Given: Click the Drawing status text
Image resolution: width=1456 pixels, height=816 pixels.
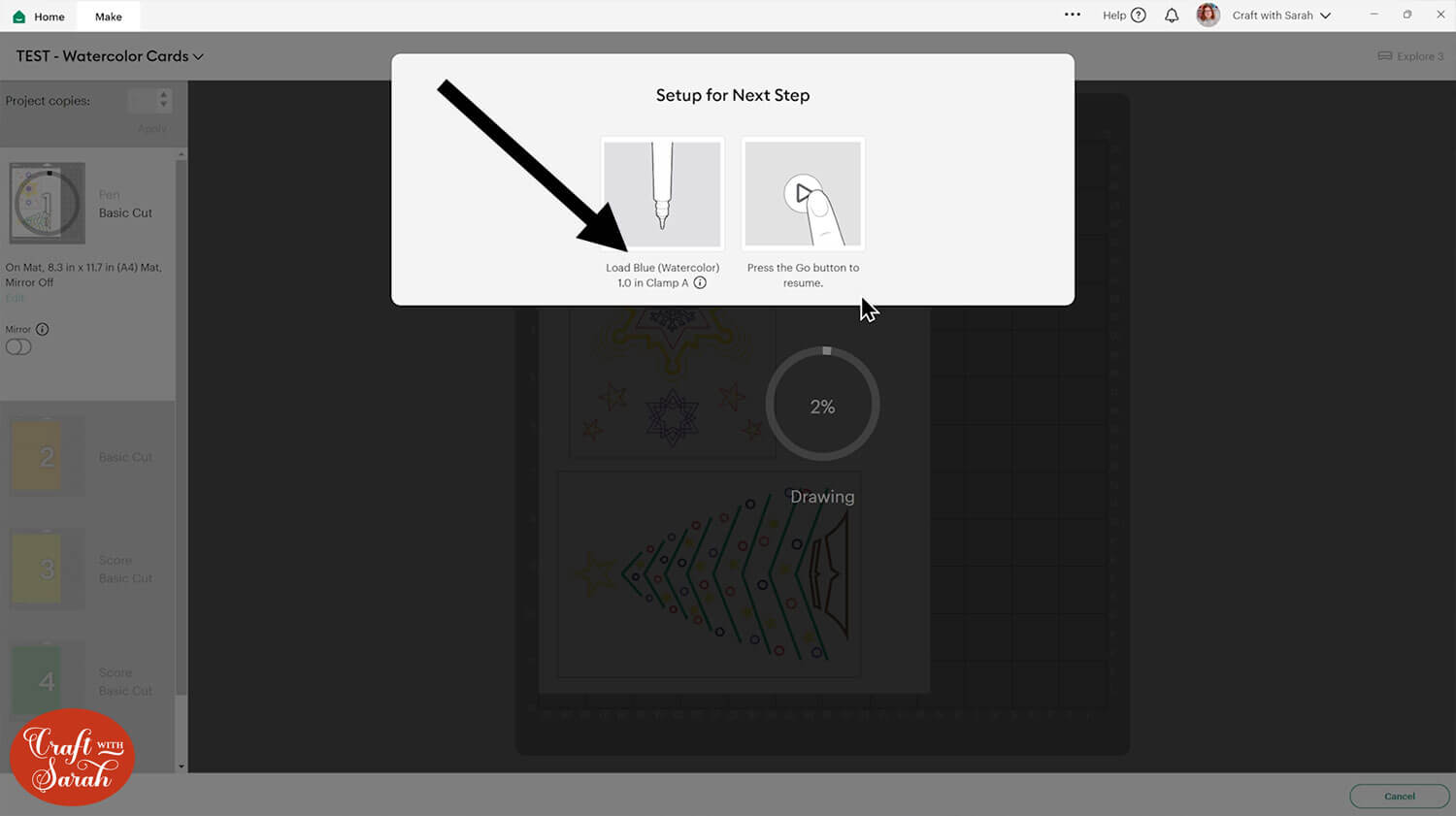Looking at the screenshot, I should coord(822,497).
